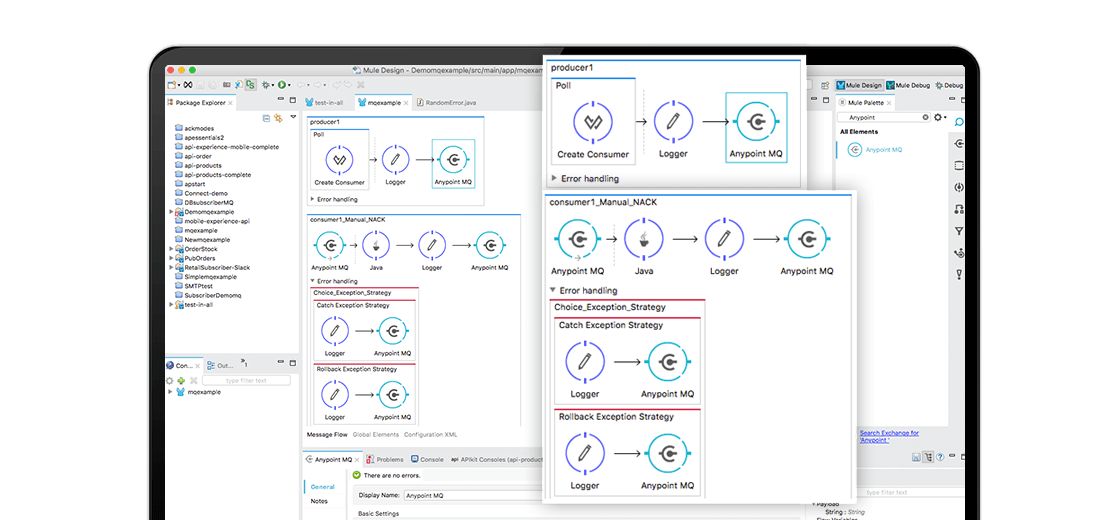Open the RandomError.java editor tab

coord(446,103)
